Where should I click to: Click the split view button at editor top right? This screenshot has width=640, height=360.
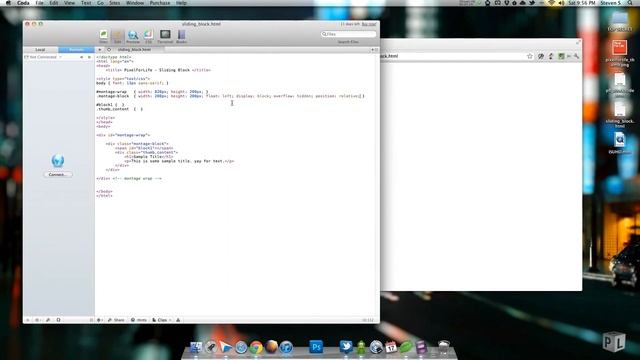[376, 50]
